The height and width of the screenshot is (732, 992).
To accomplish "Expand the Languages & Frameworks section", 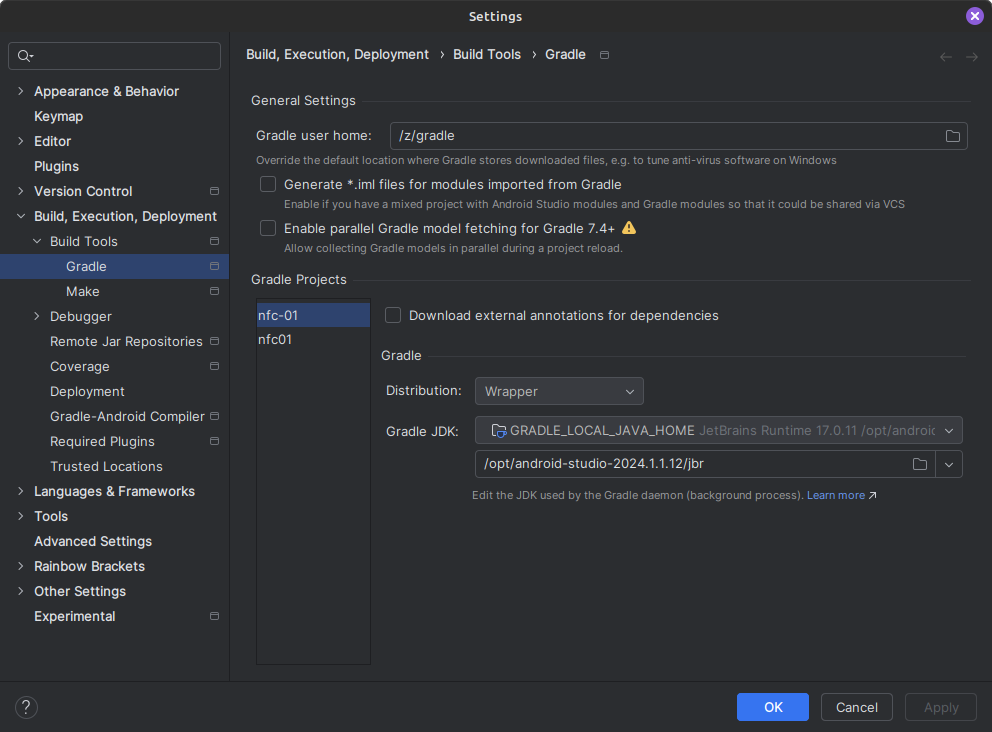I will [x=21, y=491].
